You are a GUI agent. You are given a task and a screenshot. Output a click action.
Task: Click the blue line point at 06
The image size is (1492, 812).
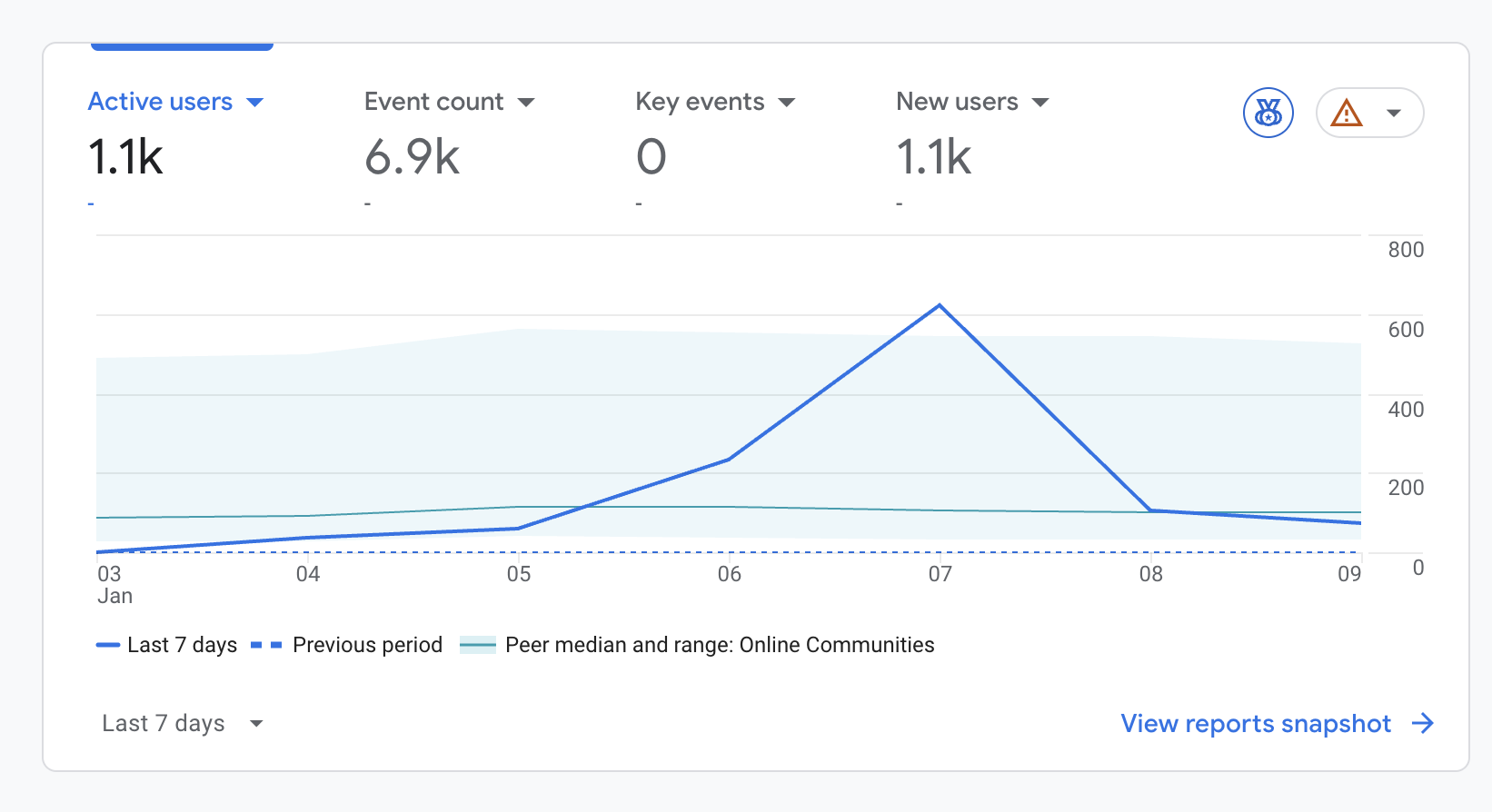pos(729,460)
